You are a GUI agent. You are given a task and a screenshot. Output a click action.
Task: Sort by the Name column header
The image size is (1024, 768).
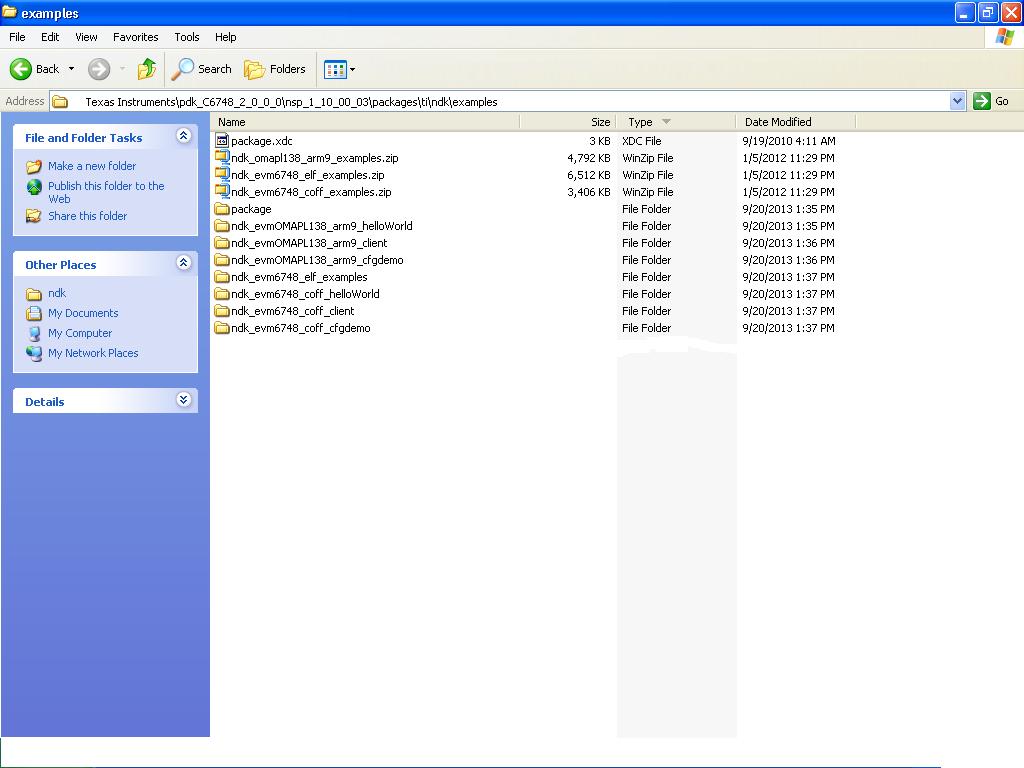click(366, 122)
